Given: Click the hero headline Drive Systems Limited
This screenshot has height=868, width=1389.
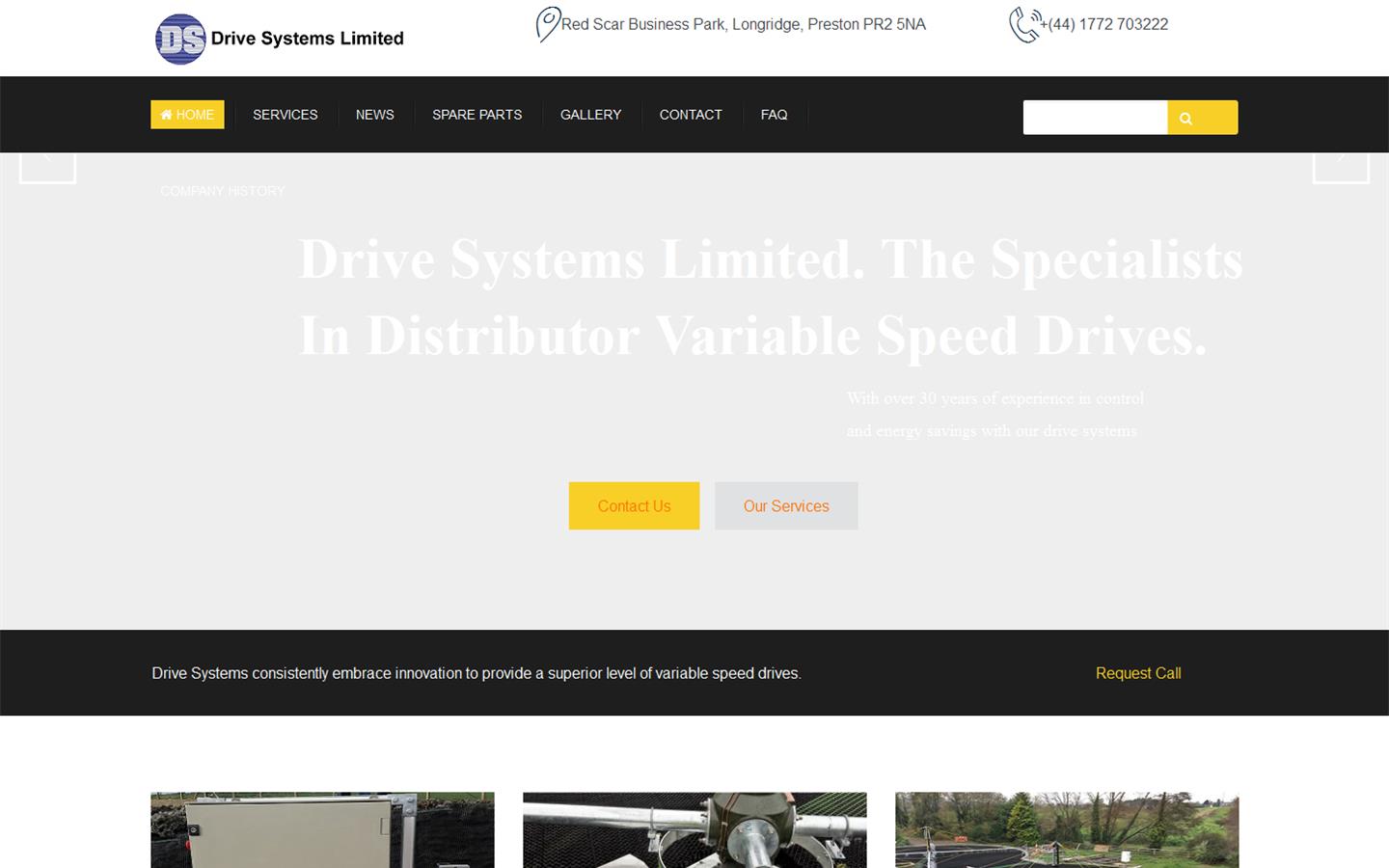Looking at the screenshot, I should (771, 297).
